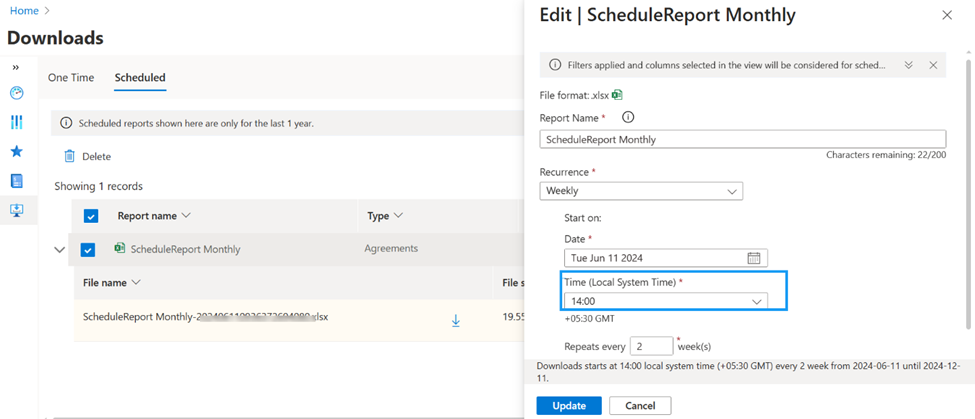
Task: Open the Date calendar picker icon
Action: (754, 258)
